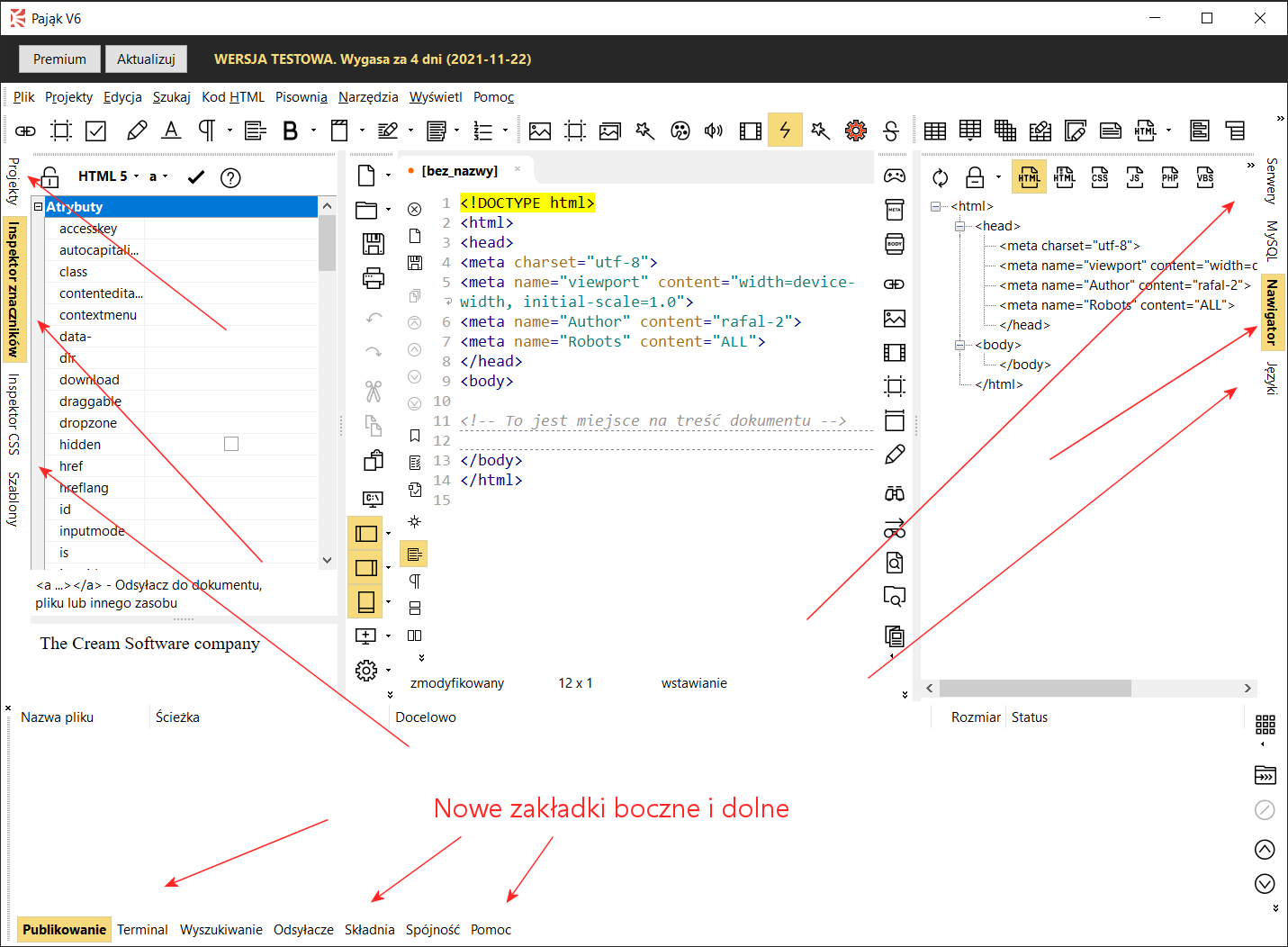The image size is (1288, 947).
Task: Click the value field of the href attribute
Action: pyautogui.click(x=231, y=466)
